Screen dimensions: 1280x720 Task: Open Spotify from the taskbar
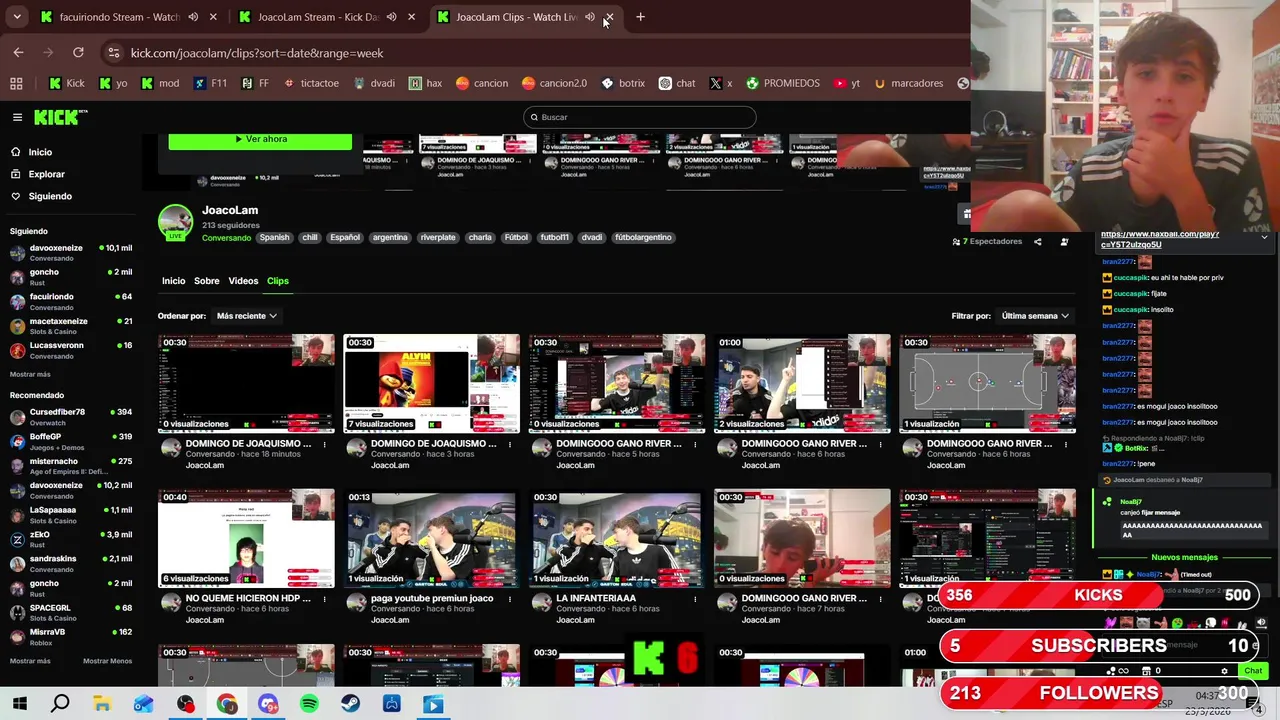point(309,704)
